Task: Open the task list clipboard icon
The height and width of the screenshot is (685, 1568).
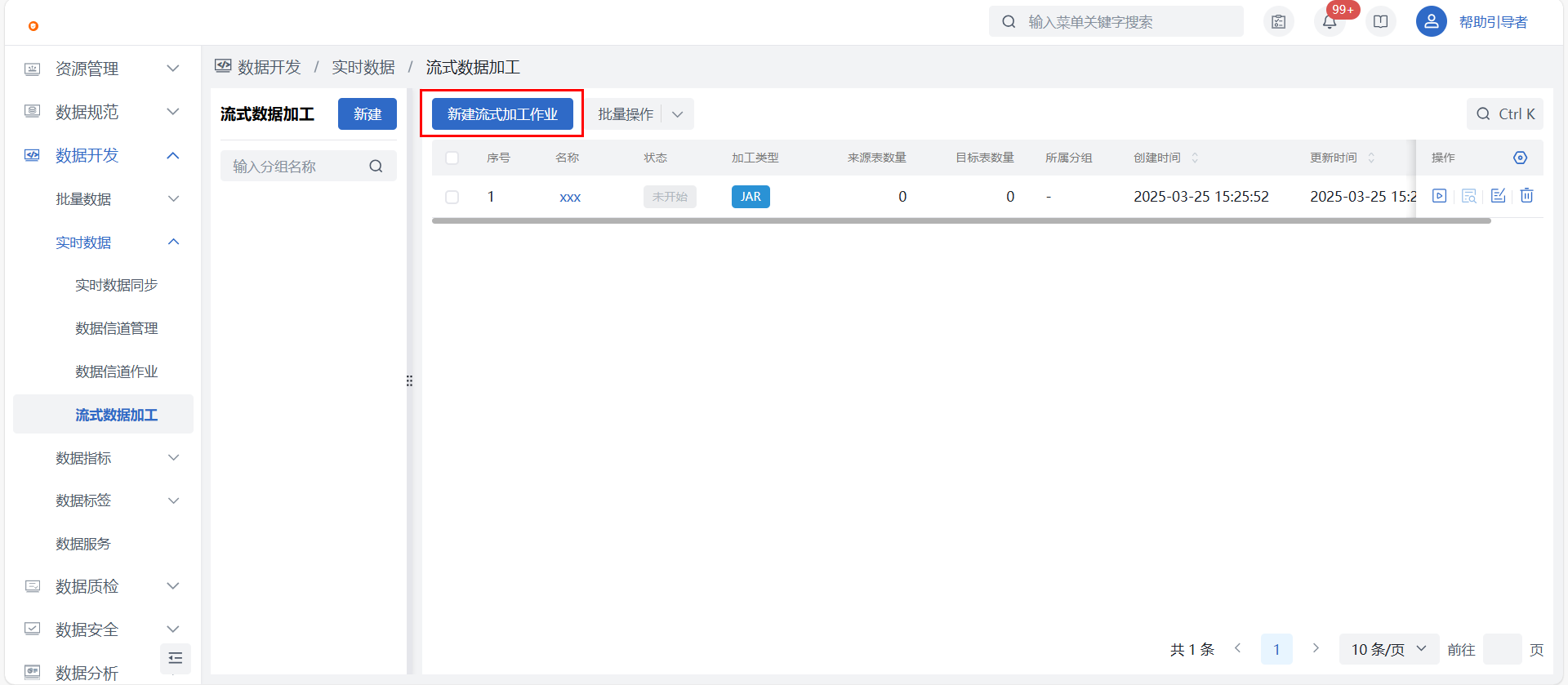Action: pyautogui.click(x=1279, y=22)
